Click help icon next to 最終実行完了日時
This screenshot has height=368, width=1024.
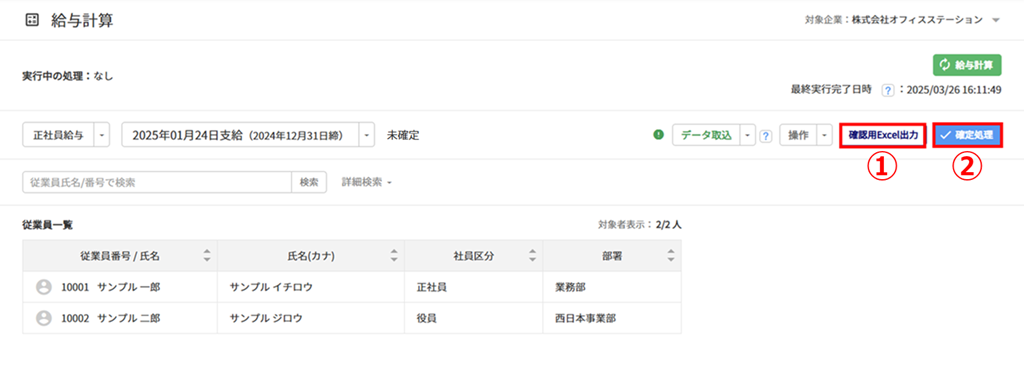(x=887, y=90)
